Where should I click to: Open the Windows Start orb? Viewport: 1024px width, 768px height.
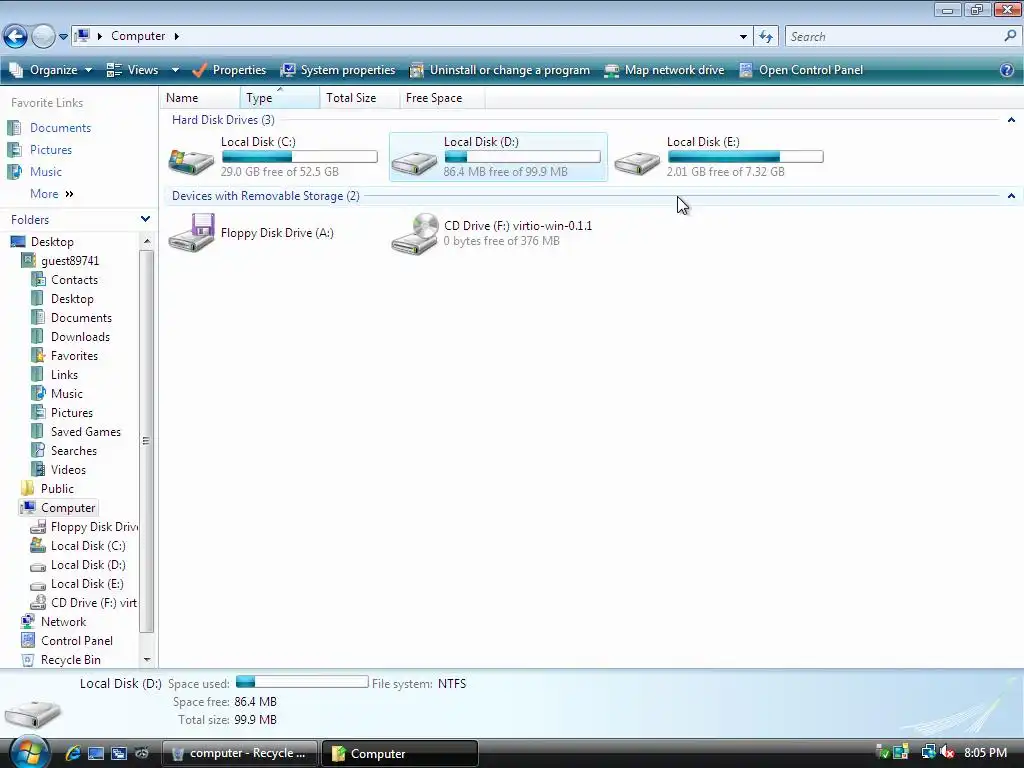pos(29,752)
